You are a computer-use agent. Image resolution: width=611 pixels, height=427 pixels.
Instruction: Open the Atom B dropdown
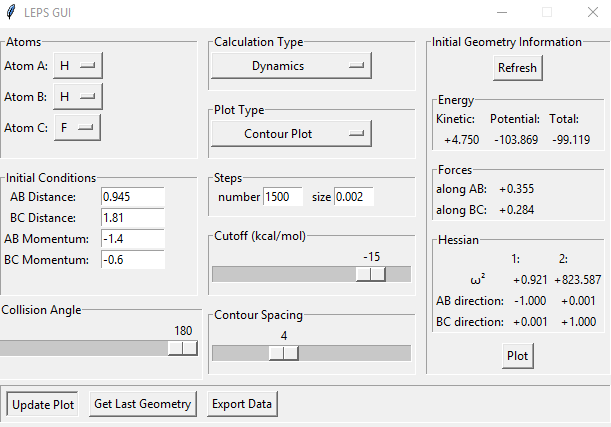pyautogui.click(x=78, y=96)
